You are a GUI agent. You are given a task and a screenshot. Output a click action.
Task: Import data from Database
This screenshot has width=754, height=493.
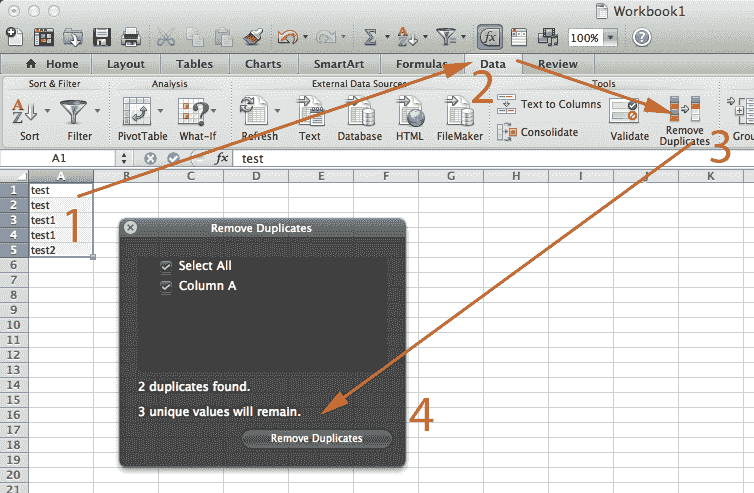(x=359, y=119)
